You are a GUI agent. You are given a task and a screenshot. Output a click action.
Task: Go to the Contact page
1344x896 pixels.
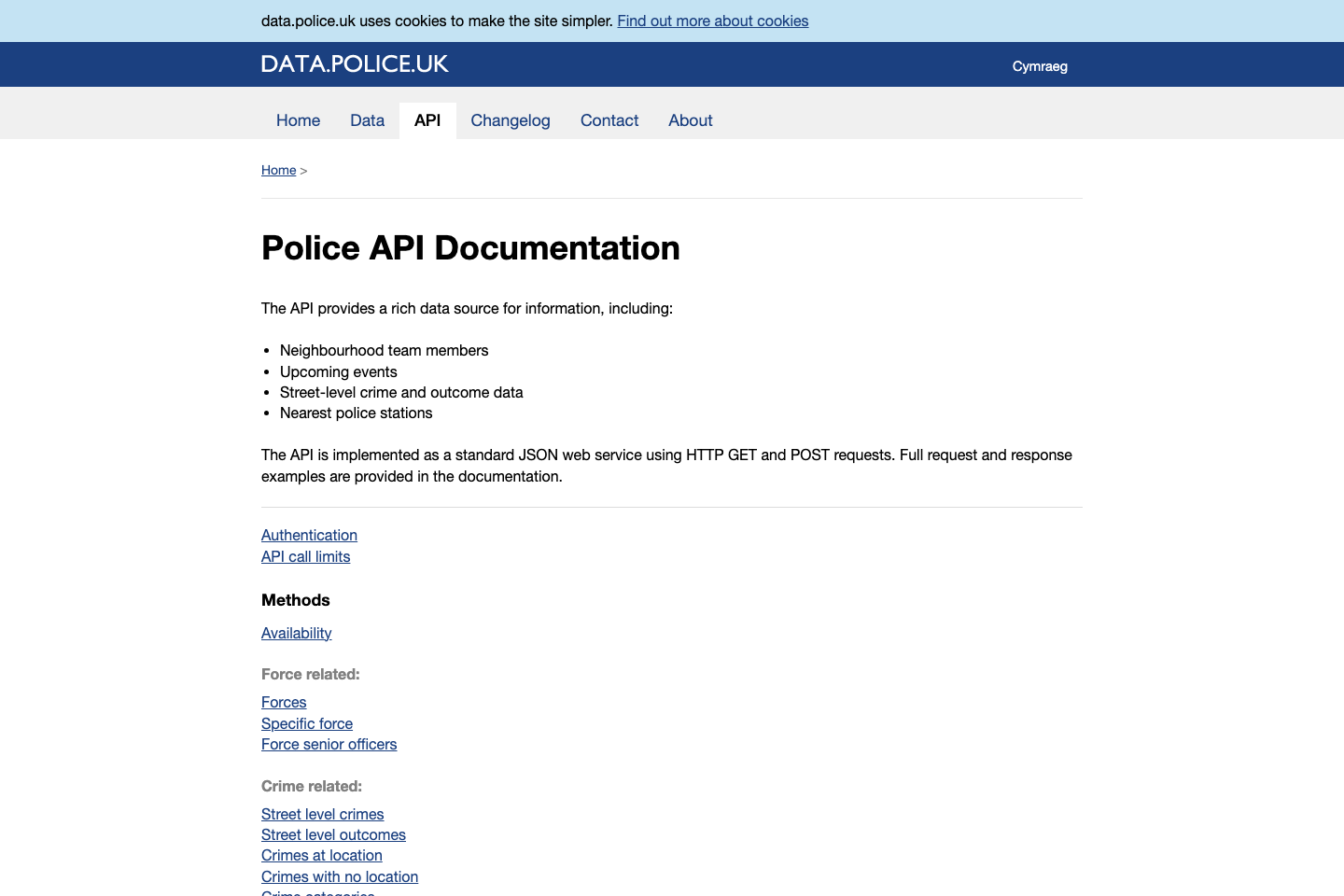pos(609,120)
